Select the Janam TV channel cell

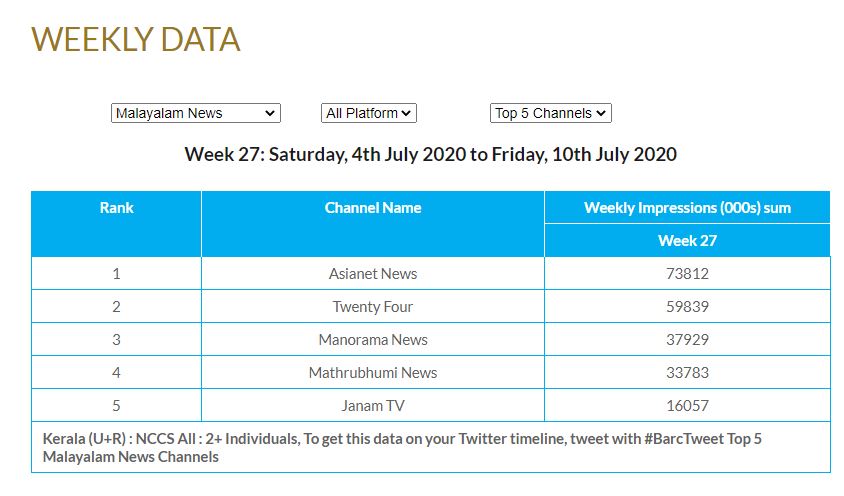(372, 405)
